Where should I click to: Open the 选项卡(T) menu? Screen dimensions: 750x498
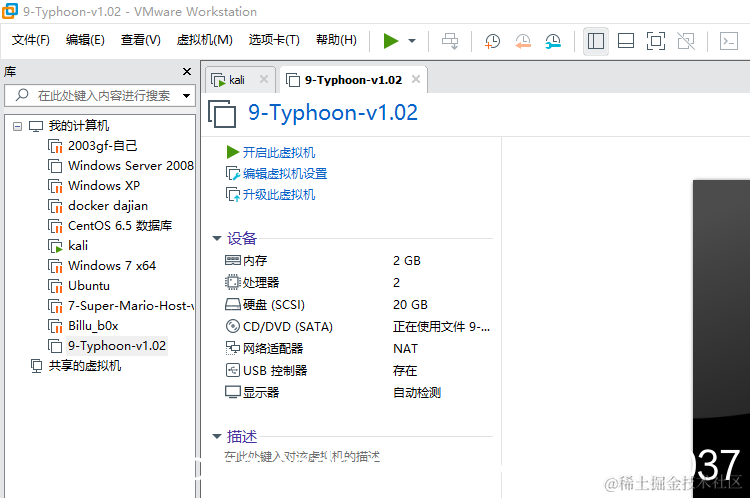pos(274,40)
